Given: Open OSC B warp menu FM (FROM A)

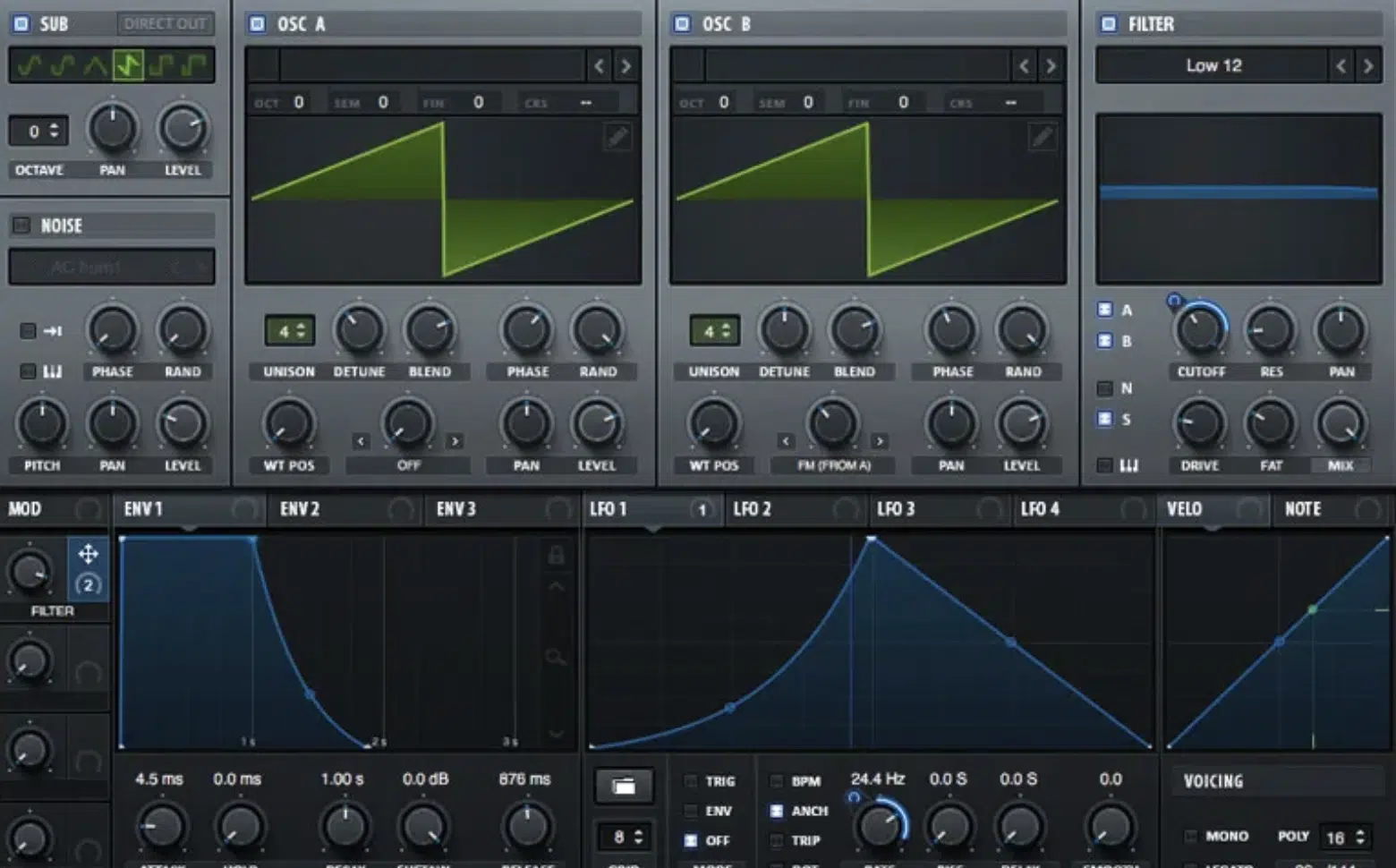Looking at the screenshot, I should [x=834, y=465].
